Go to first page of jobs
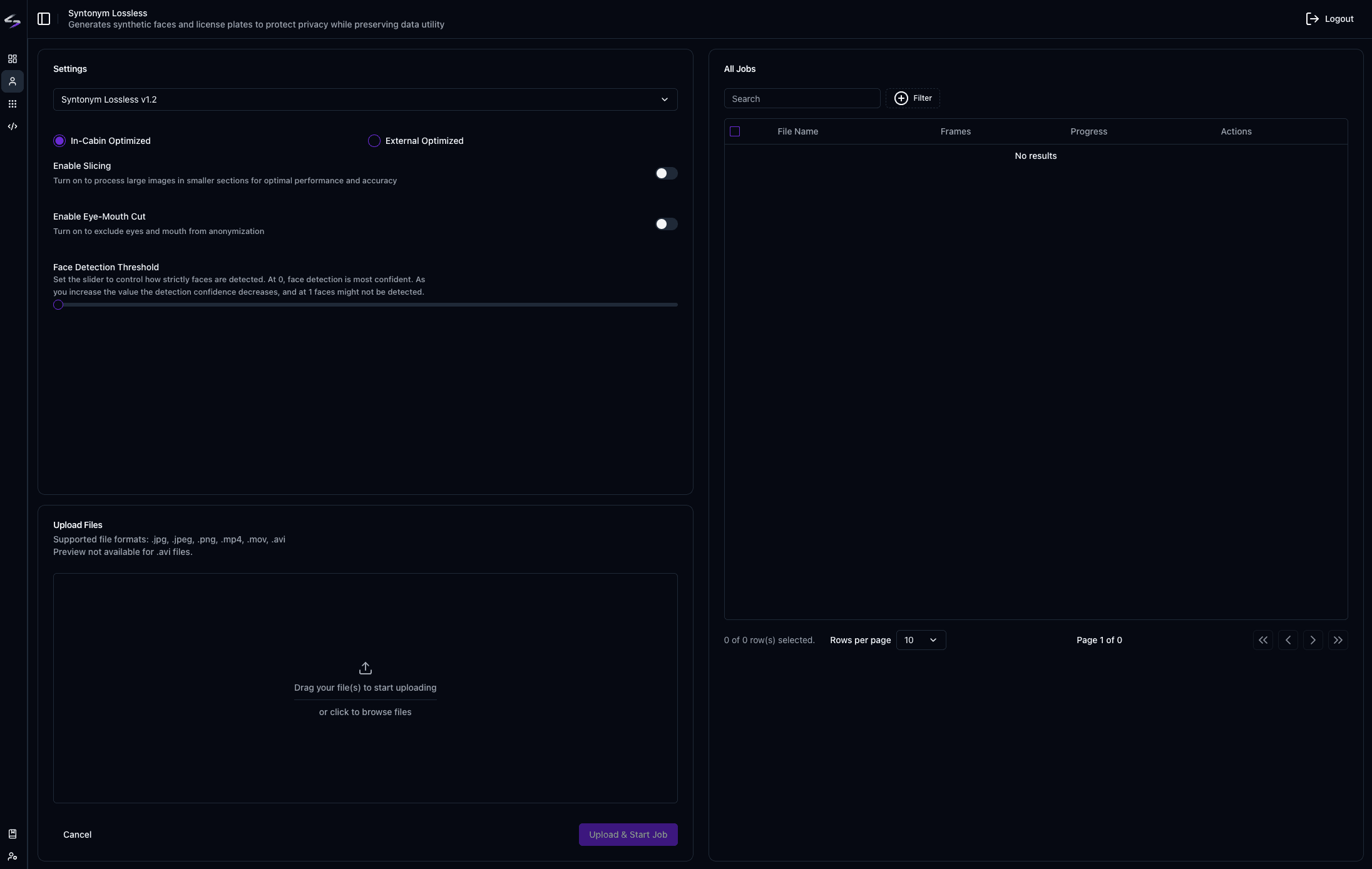 point(1263,640)
